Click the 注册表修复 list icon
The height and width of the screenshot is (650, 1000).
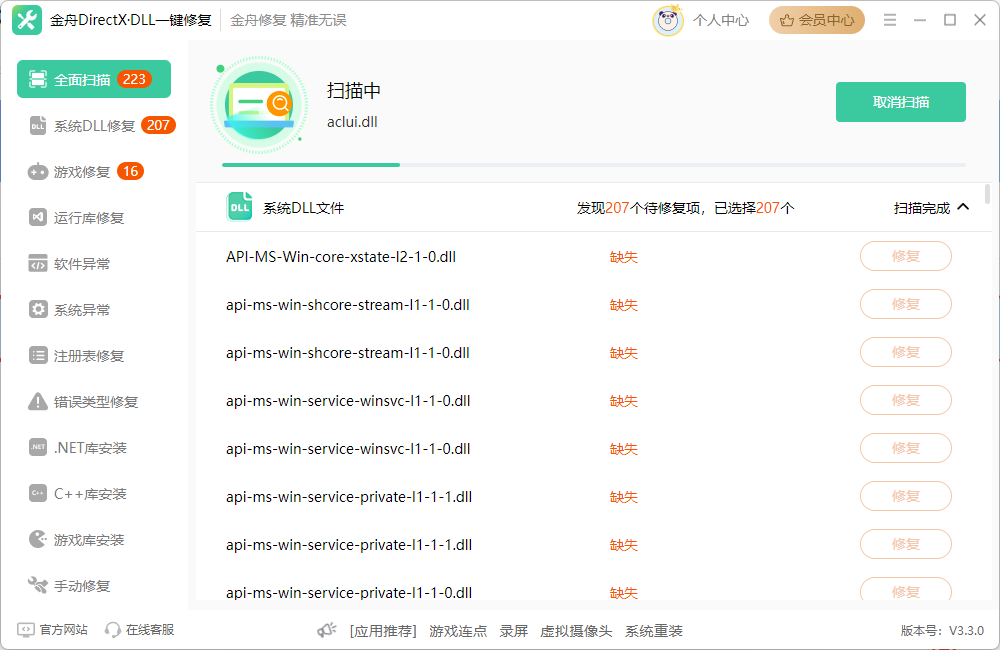coord(38,355)
